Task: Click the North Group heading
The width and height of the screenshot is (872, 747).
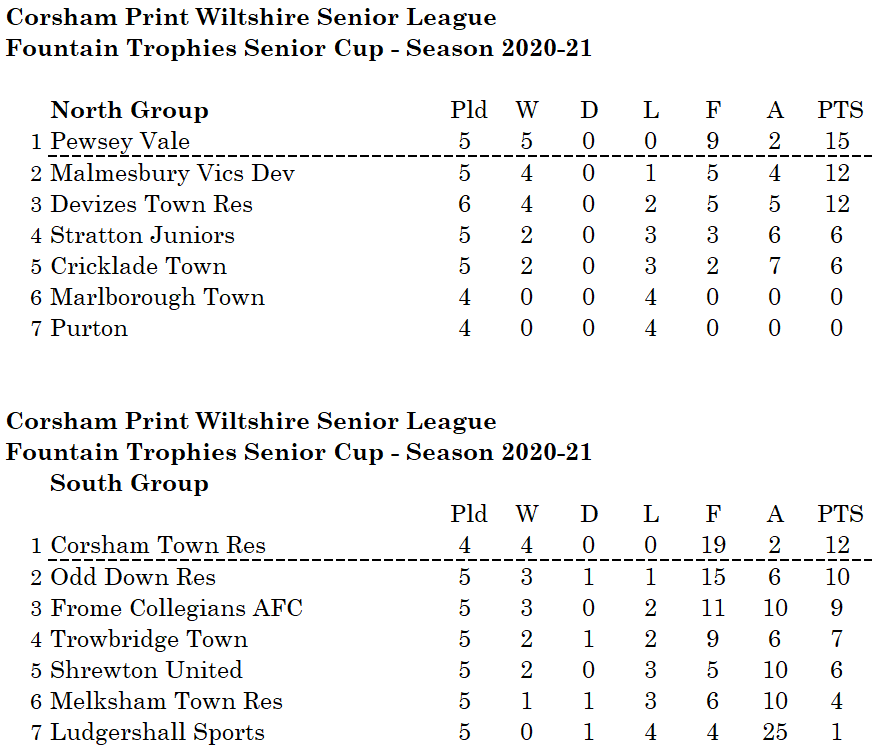Action: (129, 111)
